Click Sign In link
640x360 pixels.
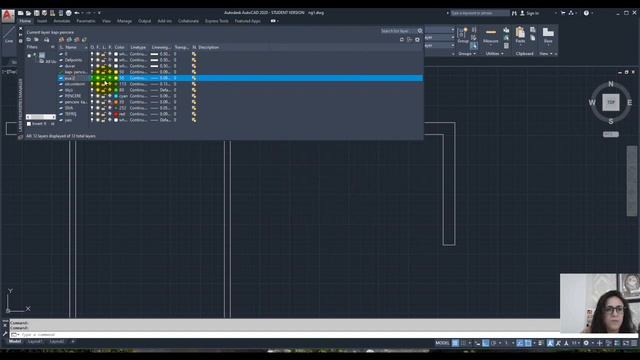click(533, 13)
